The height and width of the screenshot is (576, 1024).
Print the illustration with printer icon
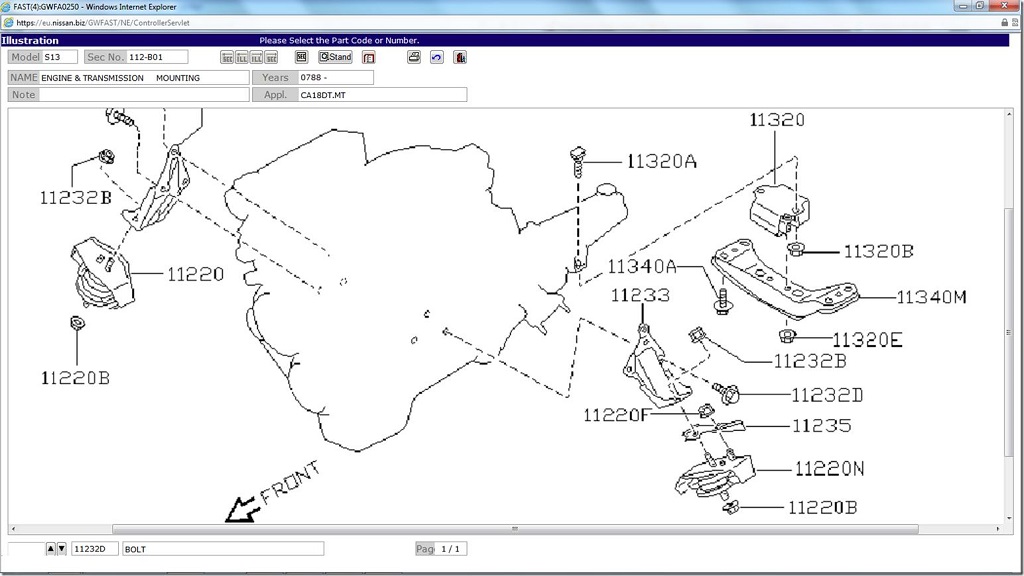pyautogui.click(x=414, y=57)
